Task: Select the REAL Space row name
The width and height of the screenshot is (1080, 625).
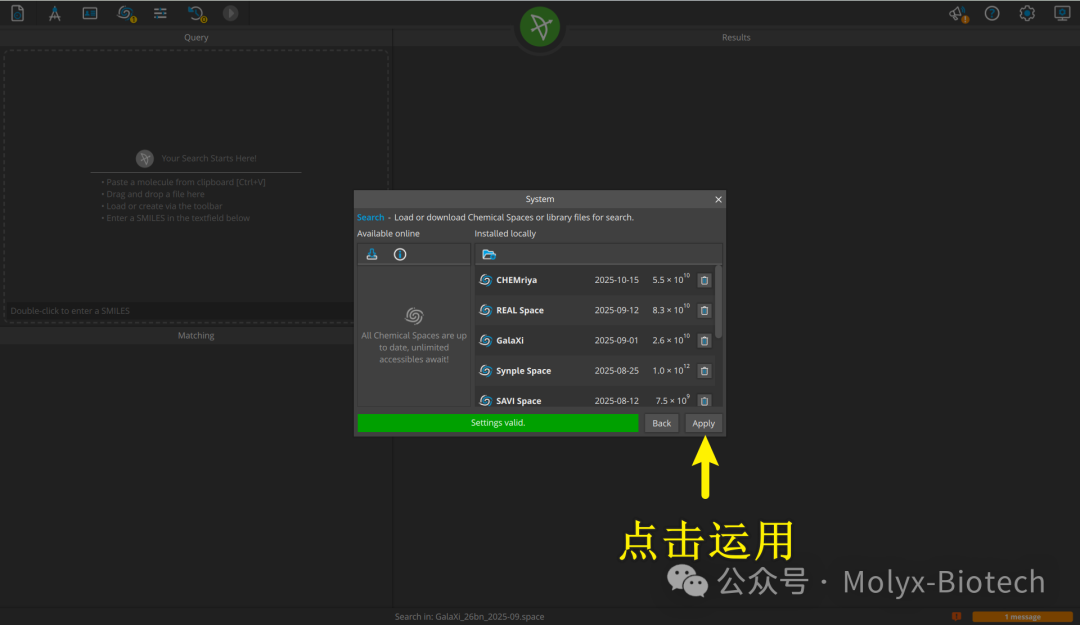Action: coord(520,310)
